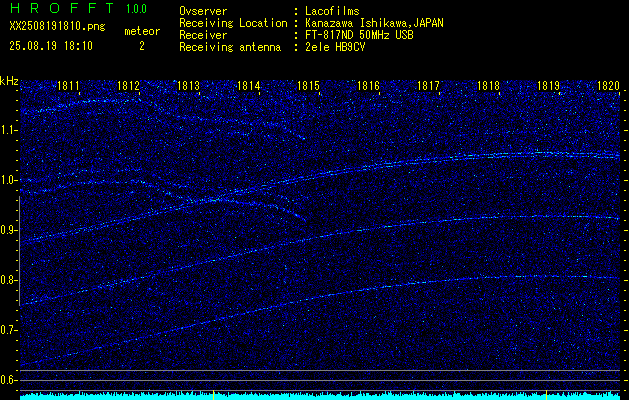The width and height of the screenshot is (629, 400).
Task: Click the 0.9 kHz frequency label
Action: [8, 230]
